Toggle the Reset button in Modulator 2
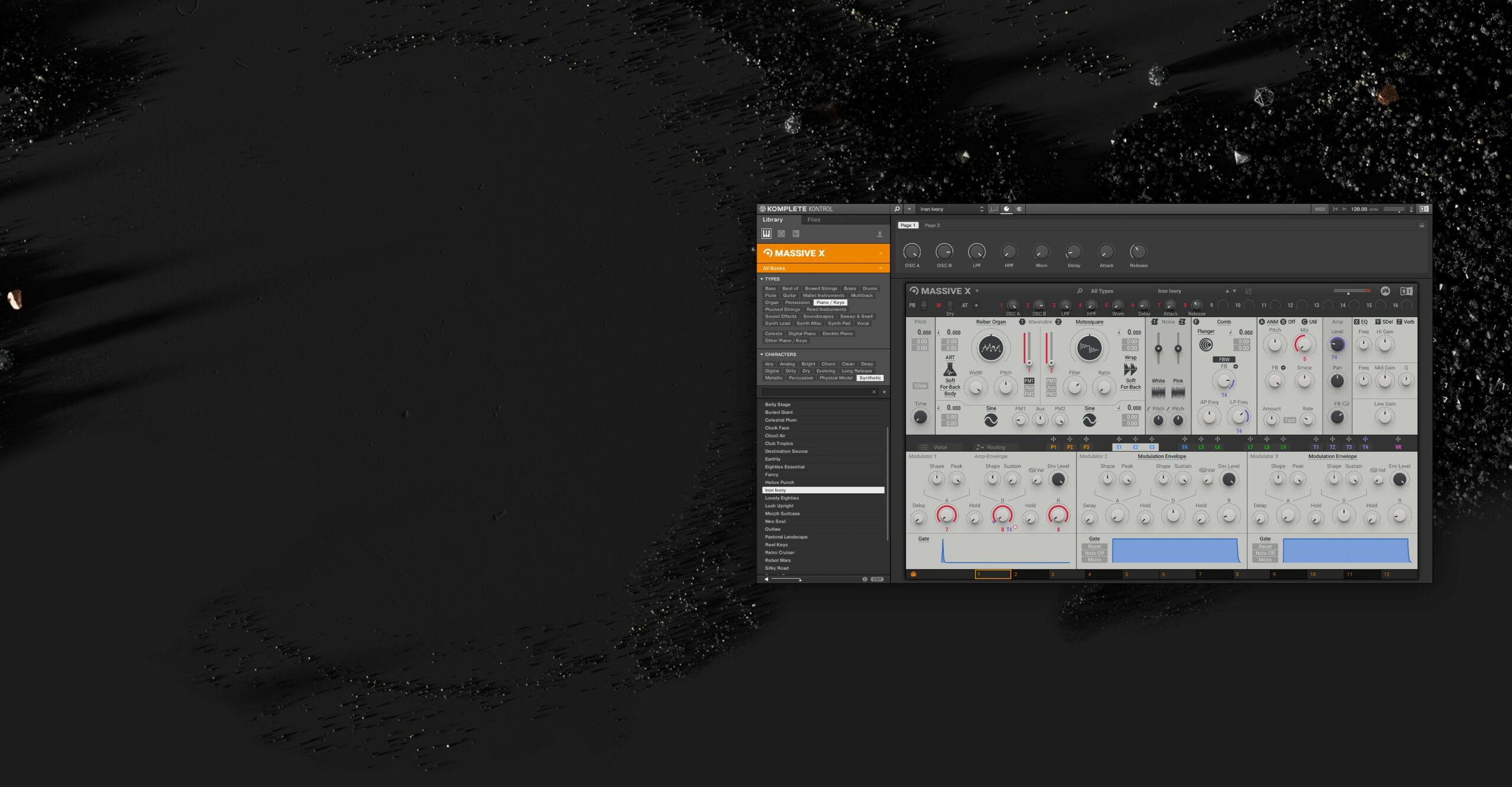 (x=1094, y=547)
